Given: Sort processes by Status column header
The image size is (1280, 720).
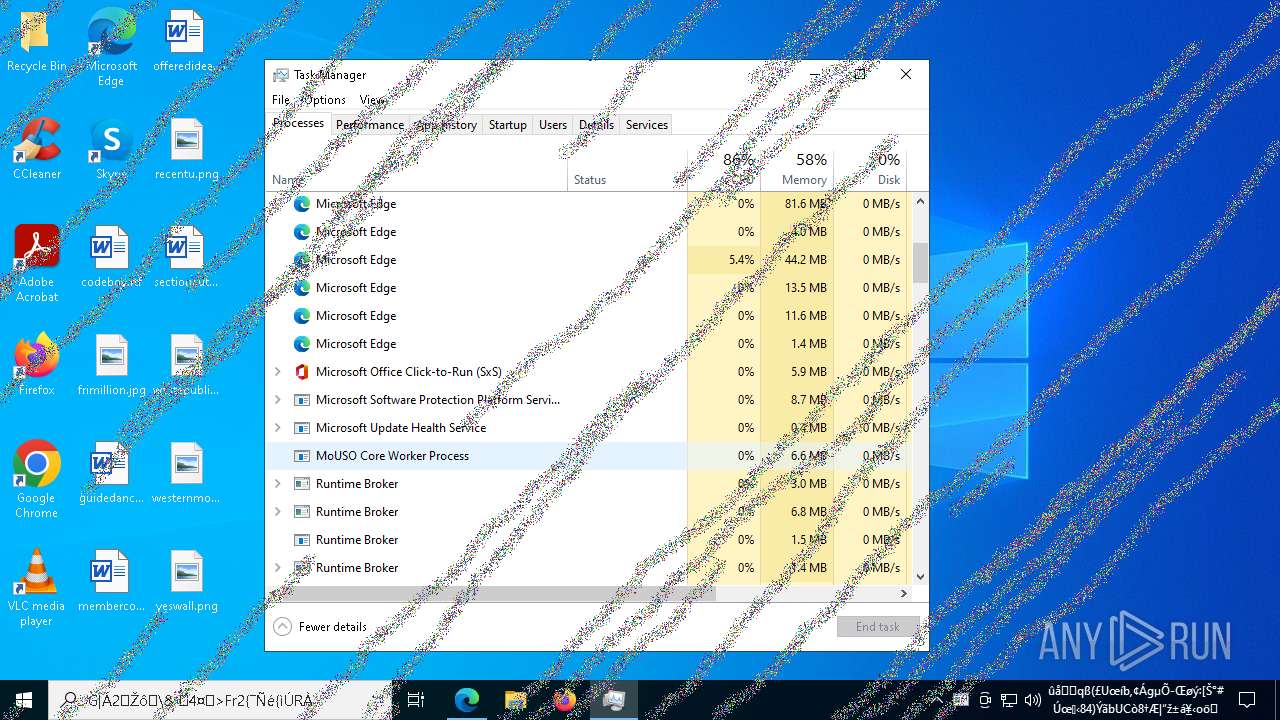Looking at the screenshot, I should click(x=628, y=169).
